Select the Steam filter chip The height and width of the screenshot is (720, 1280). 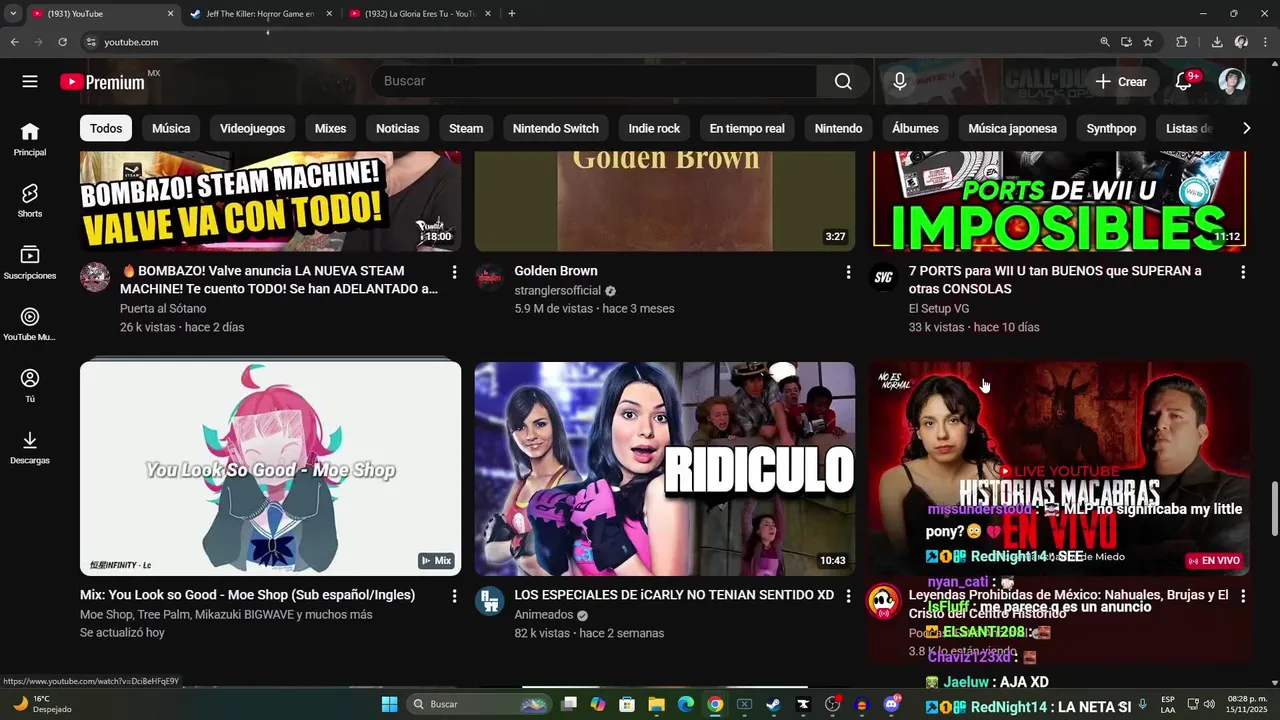point(466,128)
